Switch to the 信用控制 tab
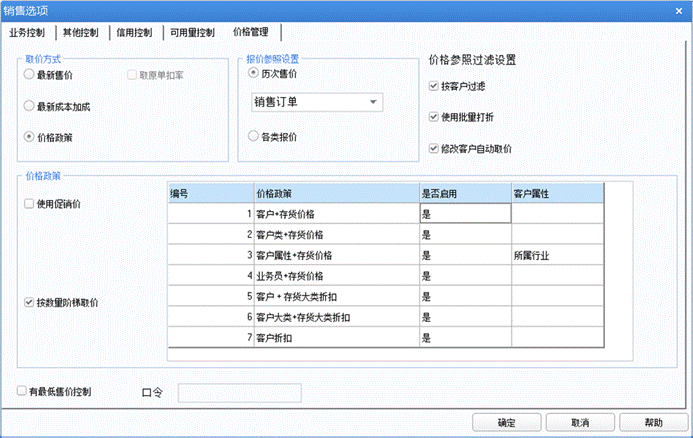 [132, 32]
